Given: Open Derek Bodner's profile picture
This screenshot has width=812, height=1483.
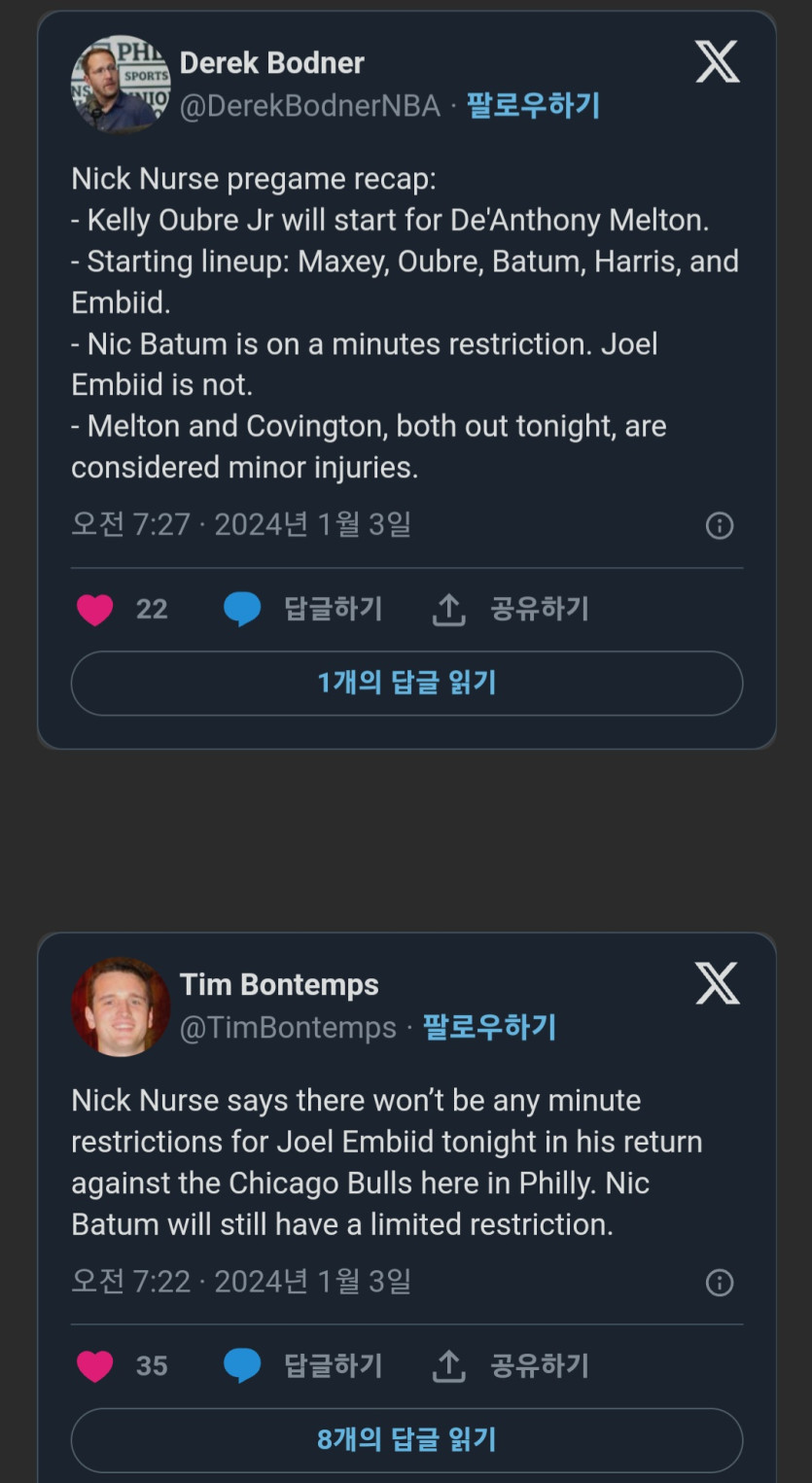Looking at the screenshot, I should point(121,85).
